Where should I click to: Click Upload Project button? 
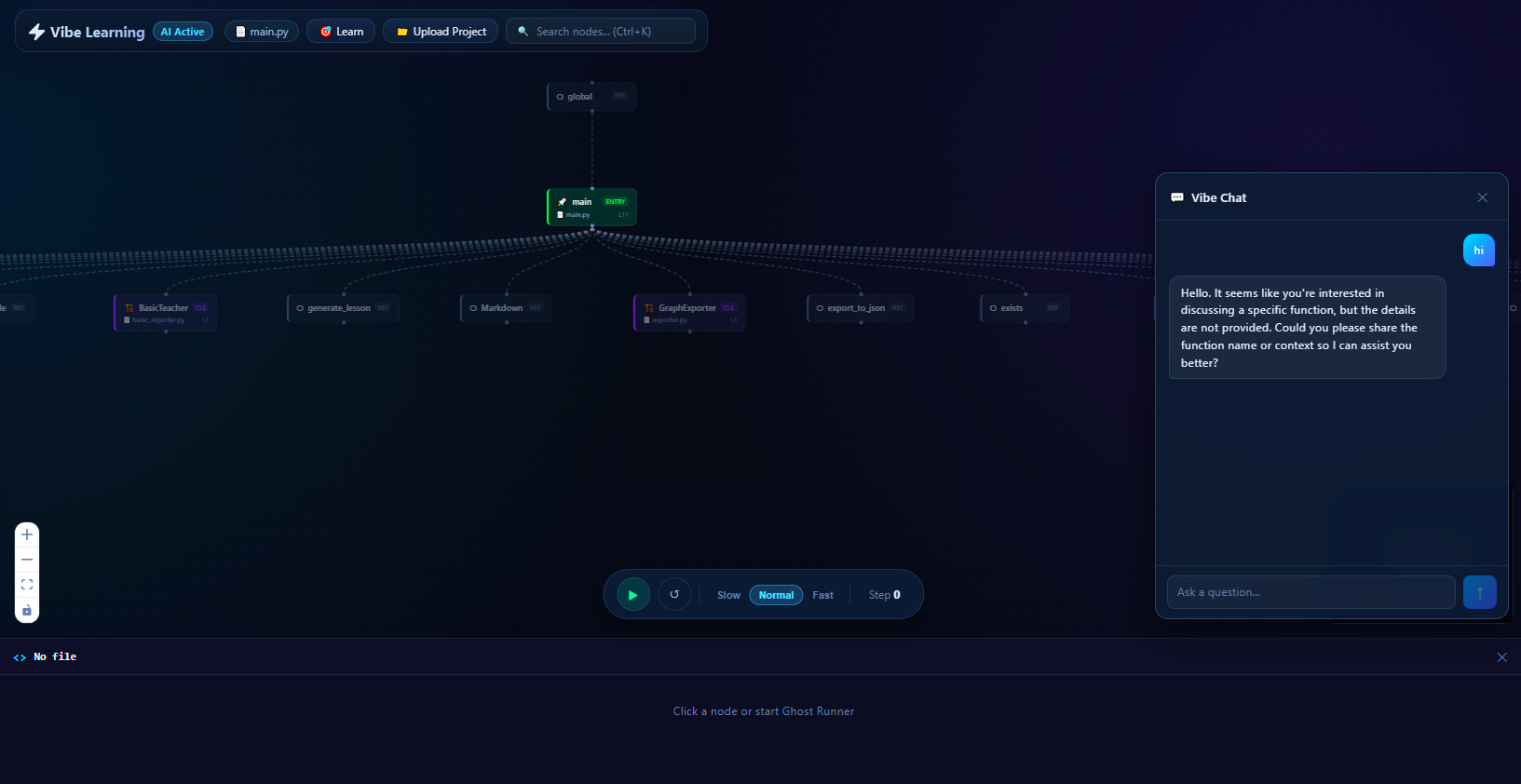tap(441, 32)
